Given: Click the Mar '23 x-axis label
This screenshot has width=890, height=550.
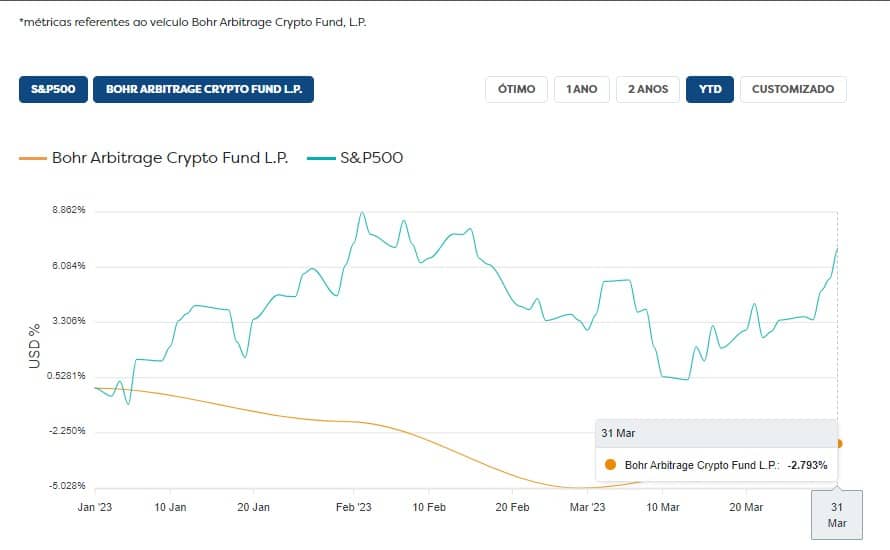Looking at the screenshot, I should point(587,507).
